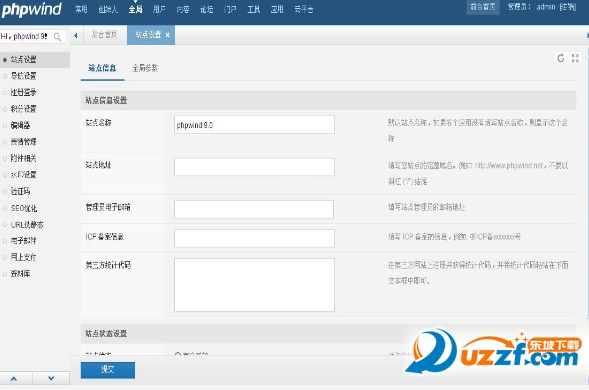Screen dimensions: 589x390
Task: Toggle fullscreen with the expand icon
Action: 575,58
